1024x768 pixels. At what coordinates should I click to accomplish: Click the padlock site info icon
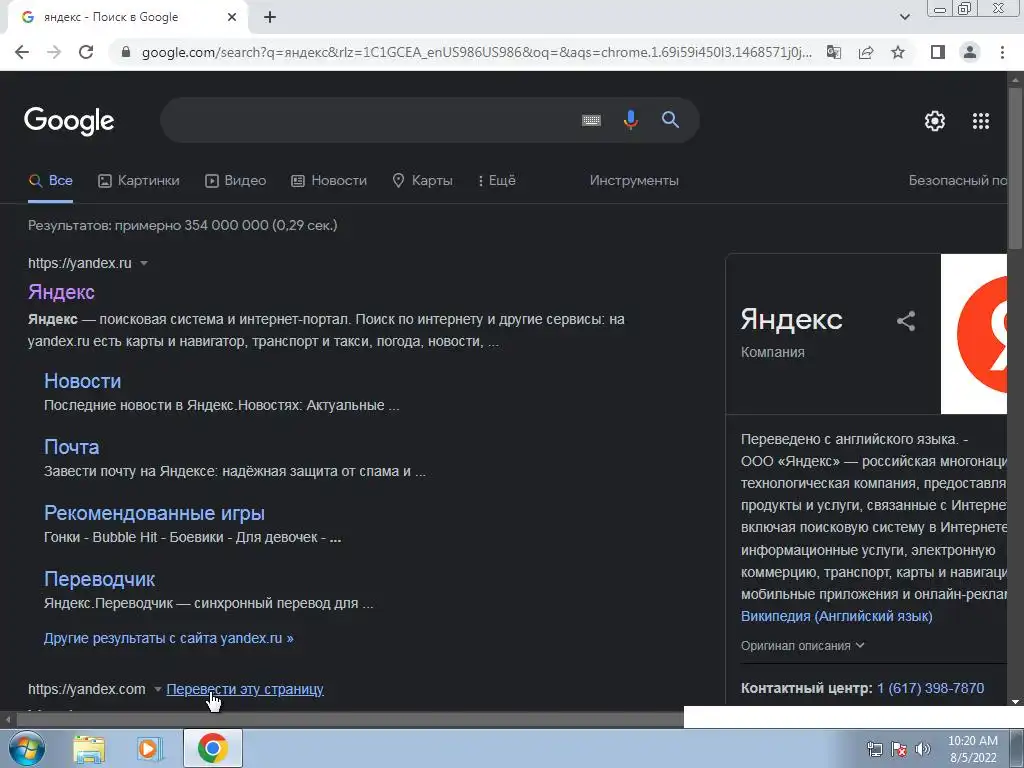coord(127,52)
